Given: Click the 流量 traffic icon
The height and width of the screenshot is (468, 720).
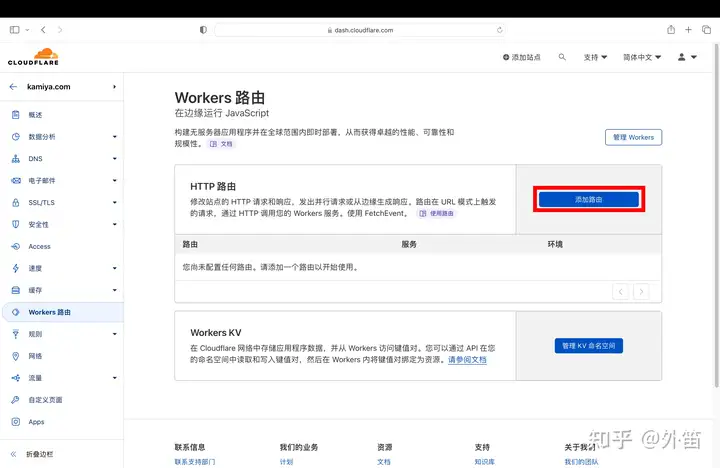Looking at the screenshot, I should 16,378.
